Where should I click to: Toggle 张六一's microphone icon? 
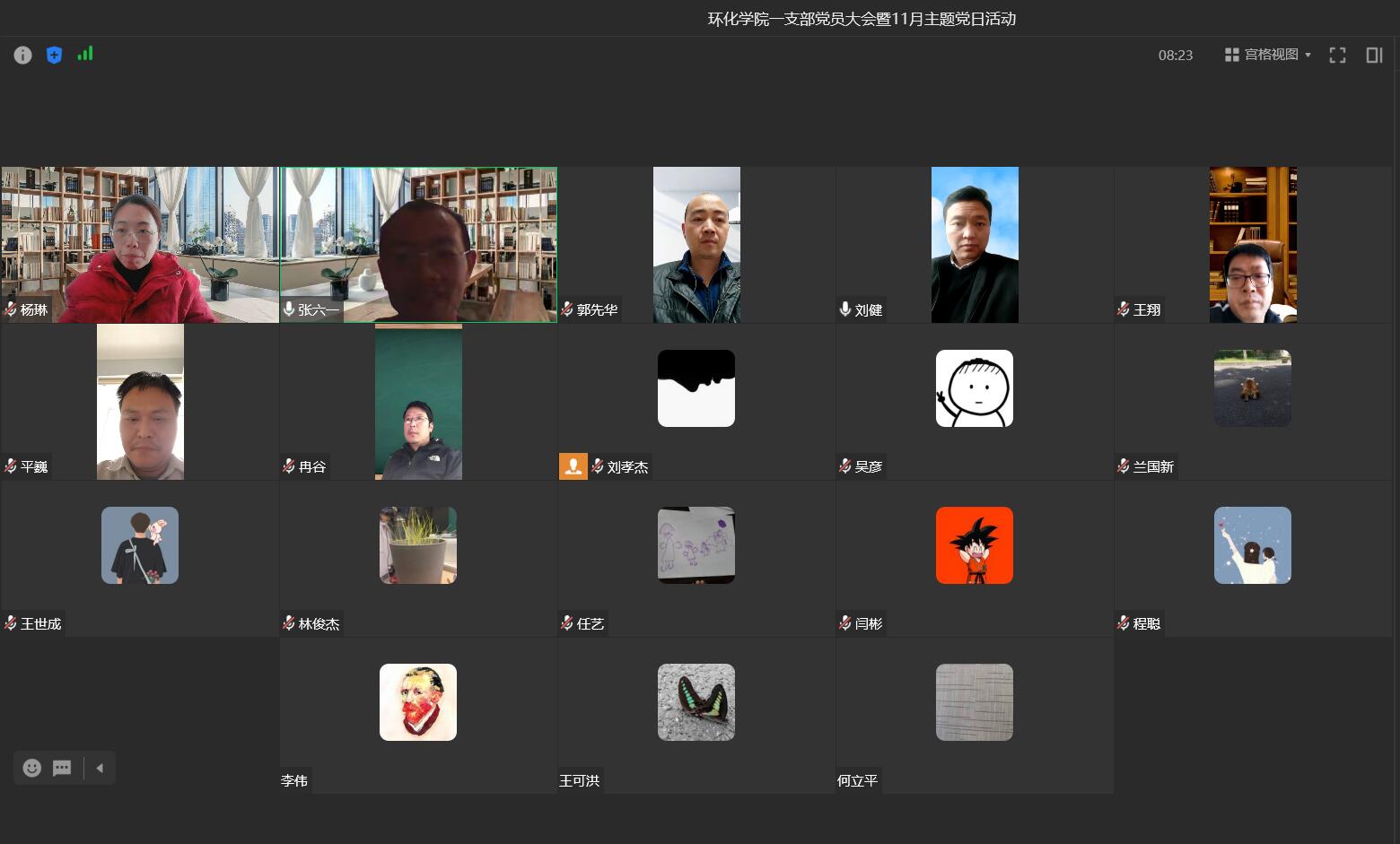pyautogui.click(x=289, y=309)
